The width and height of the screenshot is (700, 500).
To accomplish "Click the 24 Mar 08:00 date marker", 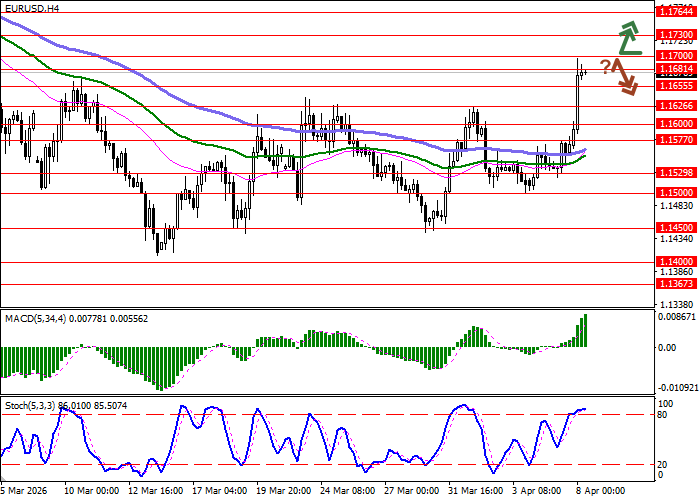I will point(347,491).
